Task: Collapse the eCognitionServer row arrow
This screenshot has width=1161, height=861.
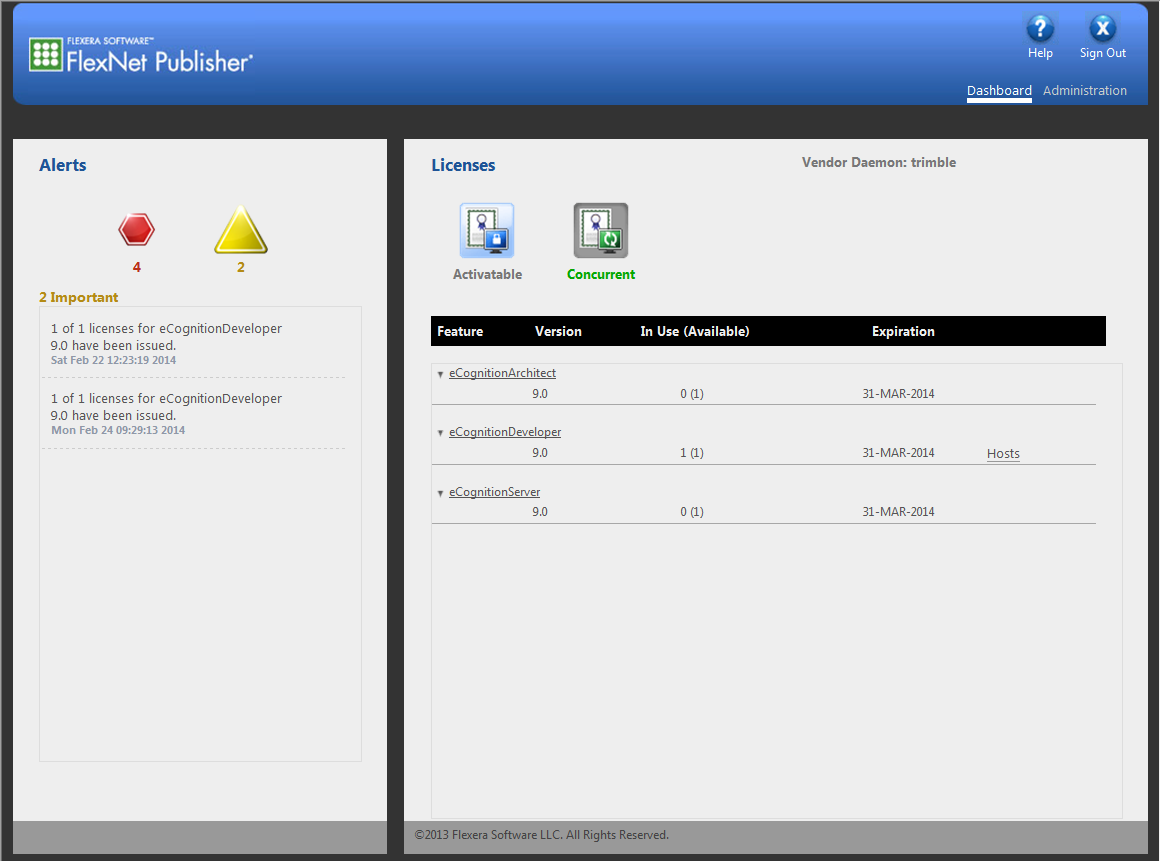Action: pyautogui.click(x=441, y=493)
